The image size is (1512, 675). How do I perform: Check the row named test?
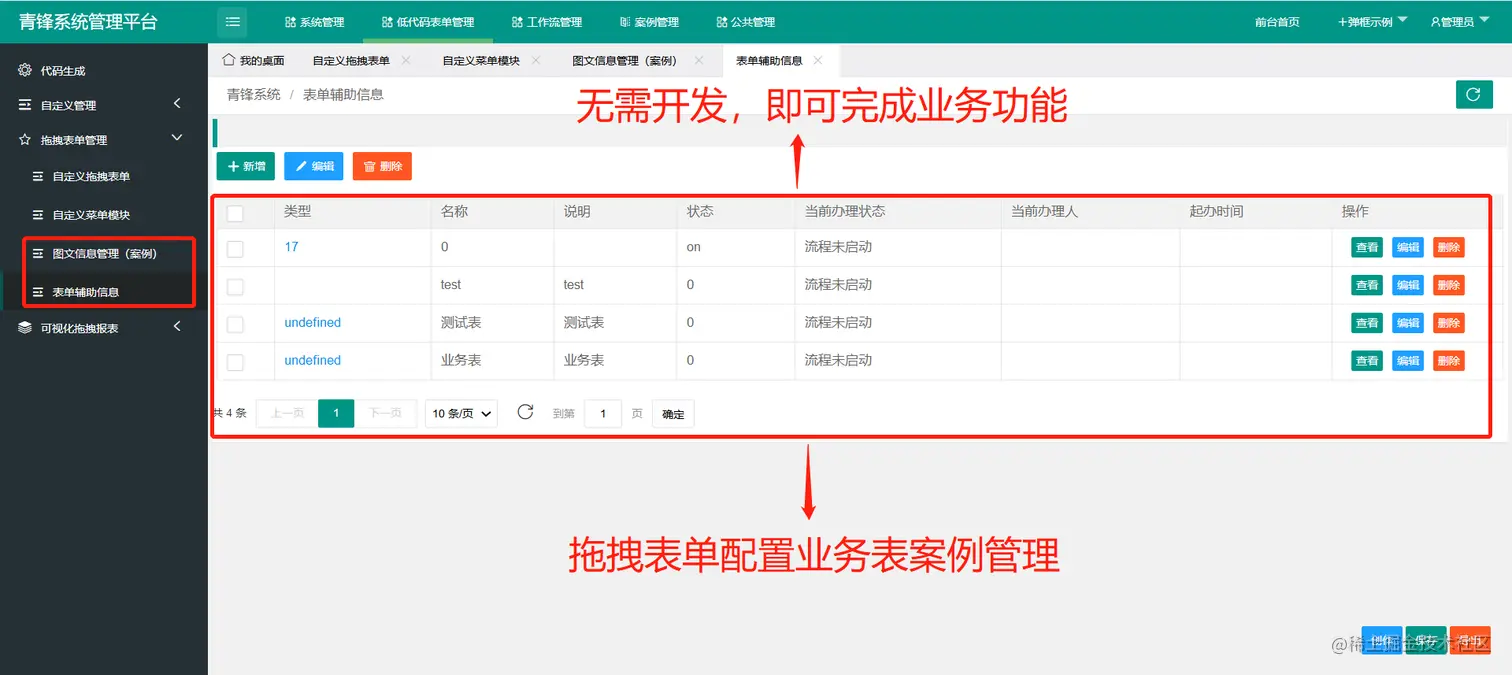click(235, 286)
